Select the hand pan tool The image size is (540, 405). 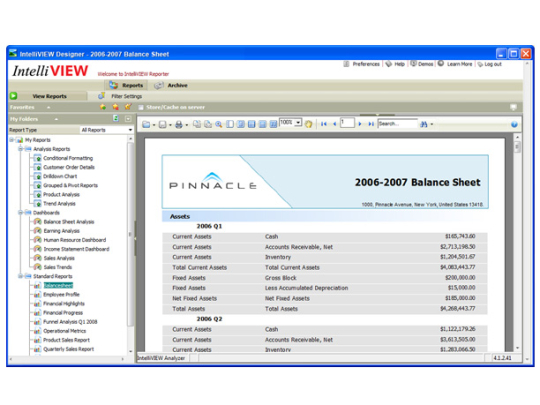(x=308, y=124)
